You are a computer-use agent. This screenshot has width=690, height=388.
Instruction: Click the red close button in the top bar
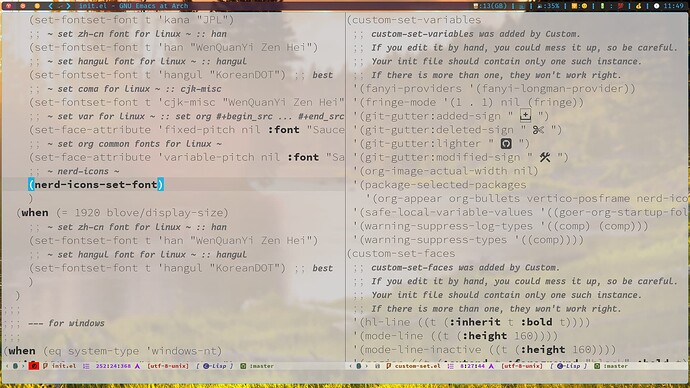(8, 6)
